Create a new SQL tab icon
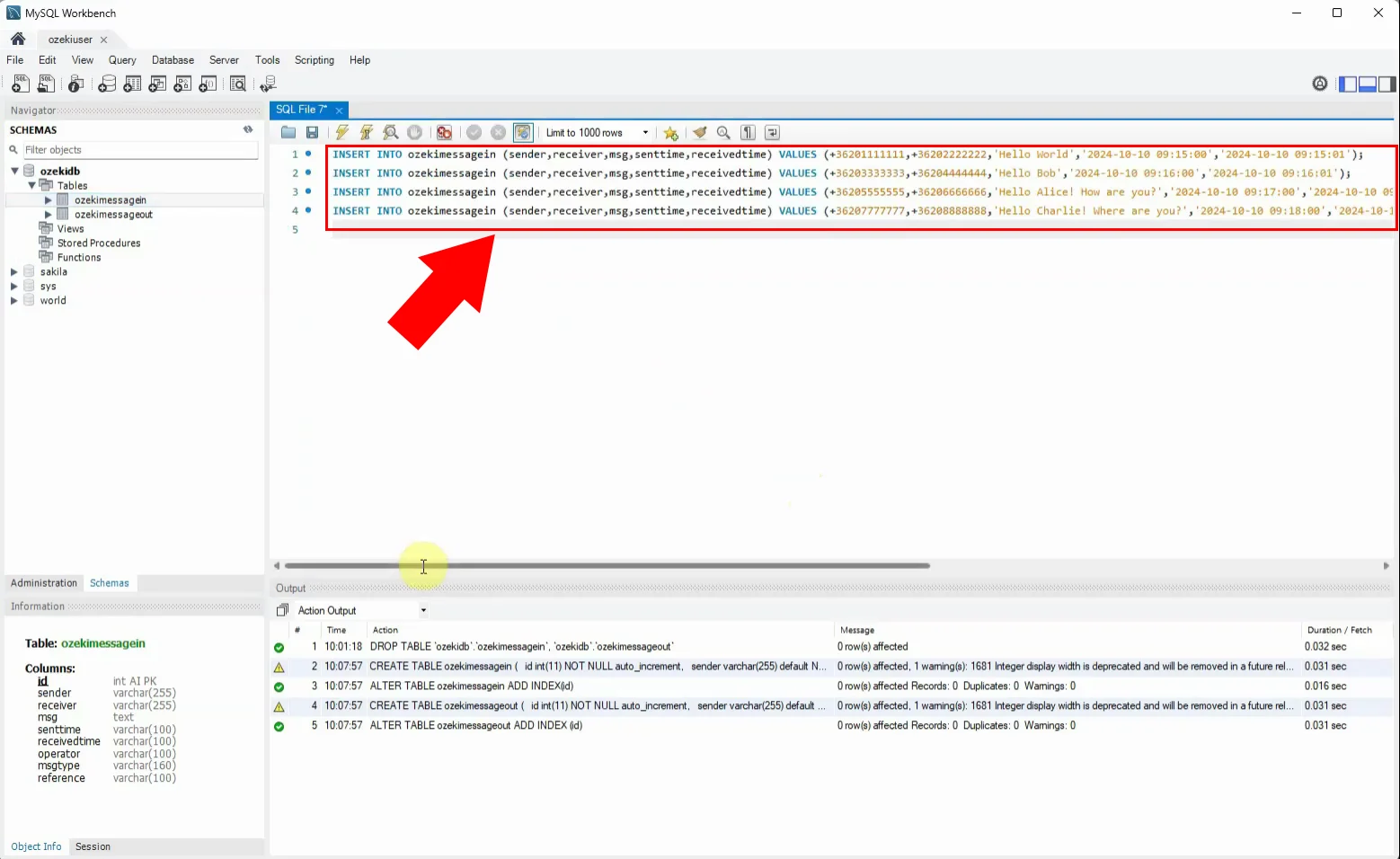The image size is (1400, 859). (x=20, y=84)
